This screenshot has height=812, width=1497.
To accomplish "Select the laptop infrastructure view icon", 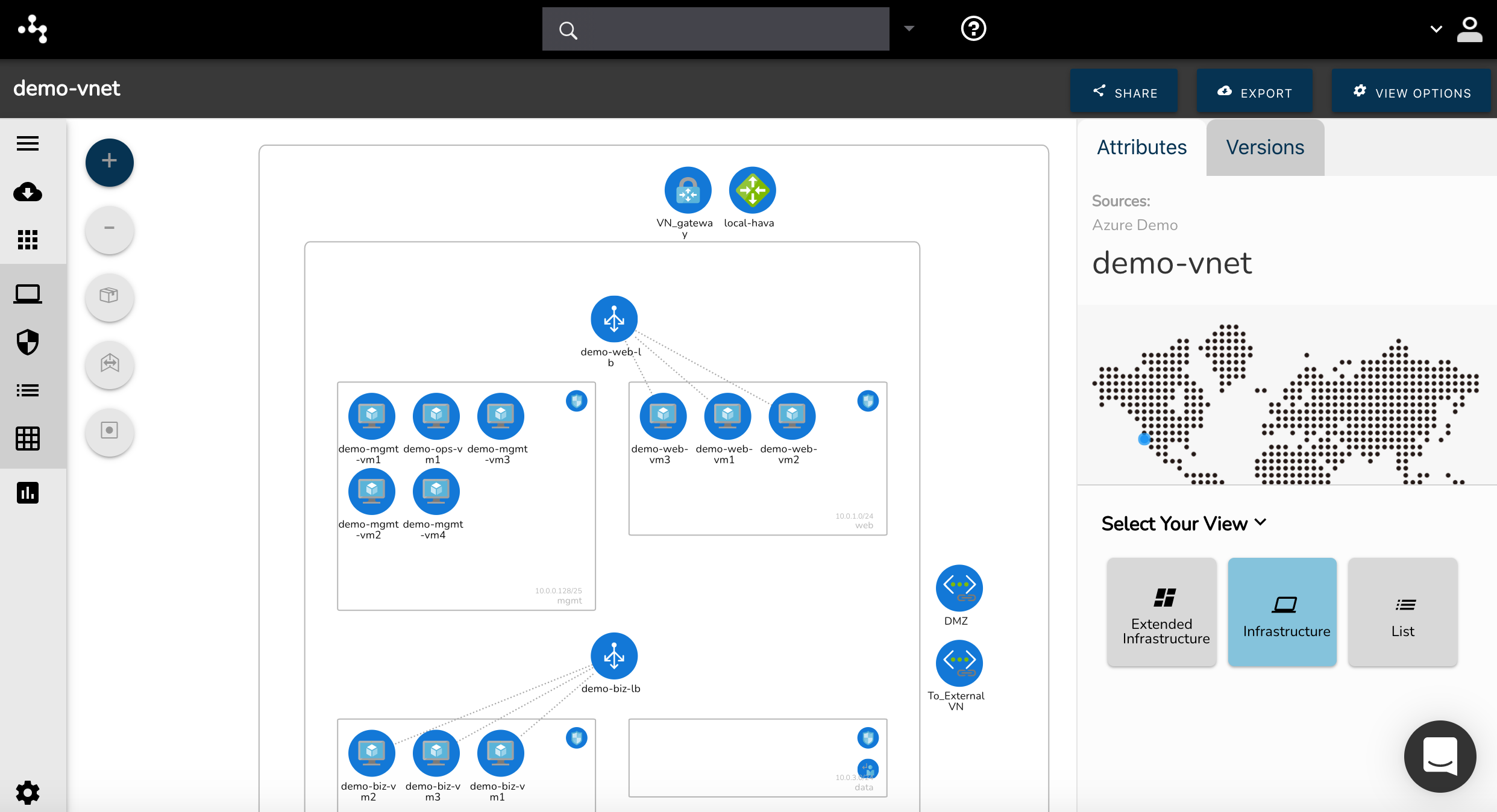I will tap(28, 294).
